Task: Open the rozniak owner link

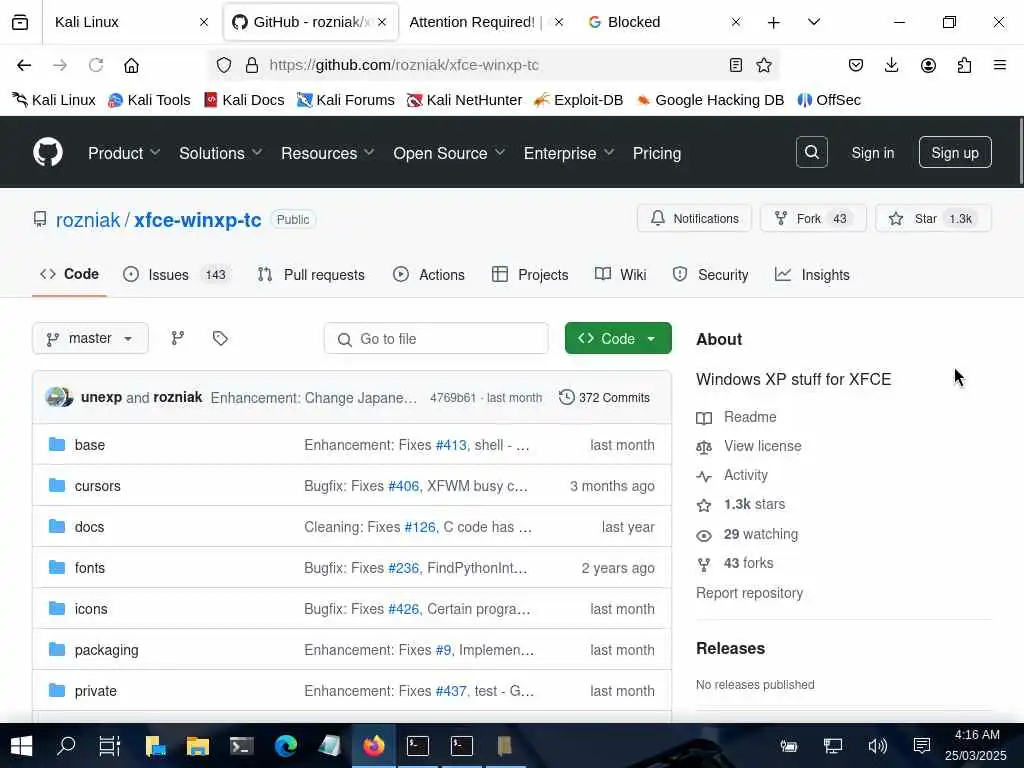Action: pyautogui.click(x=88, y=219)
